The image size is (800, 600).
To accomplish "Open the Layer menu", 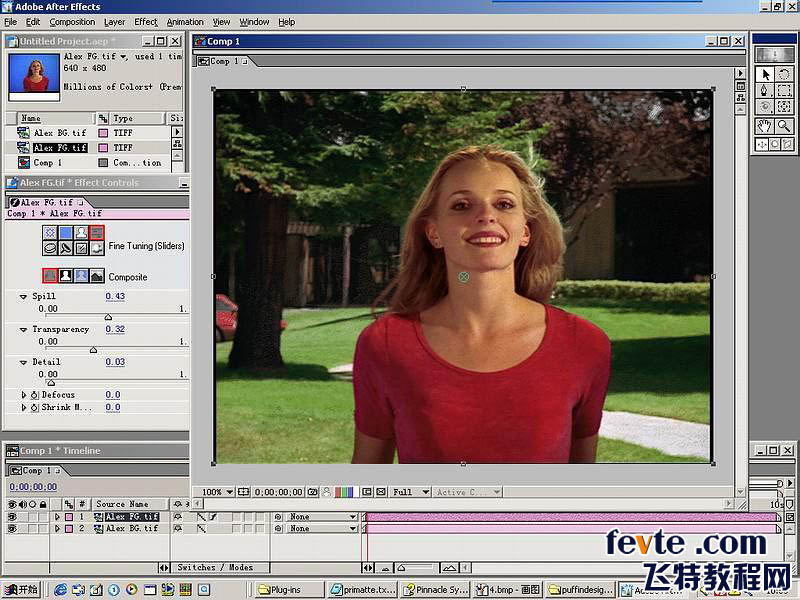I will pos(114,22).
